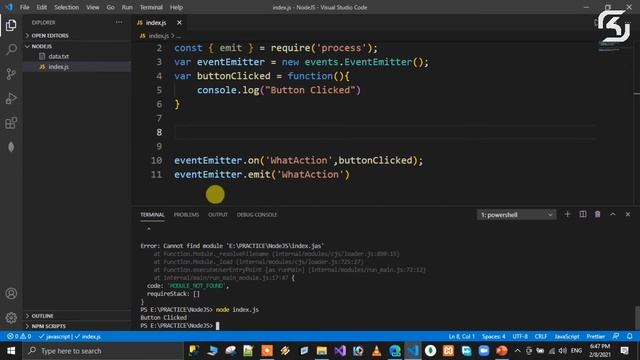Image resolution: width=640 pixels, height=360 pixels.
Task: Open VLC cone icon in taskbar
Action: (x=376, y=351)
